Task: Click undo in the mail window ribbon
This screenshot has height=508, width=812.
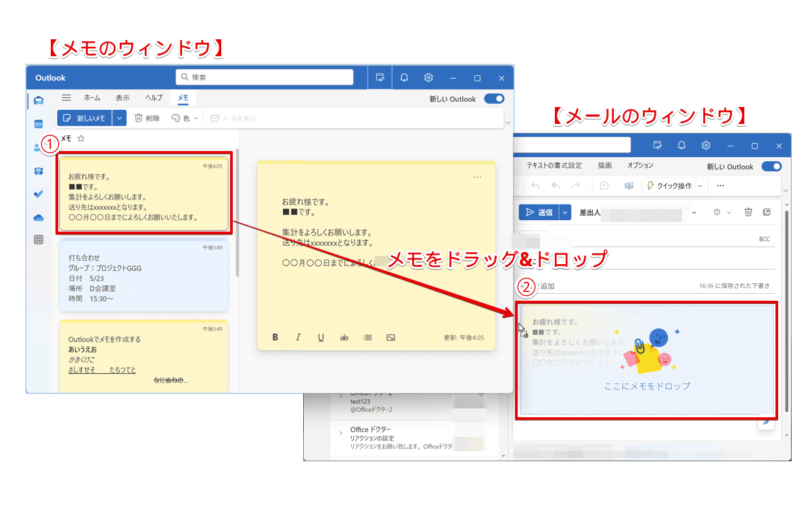Action: pyautogui.click(x=535, y=185)
